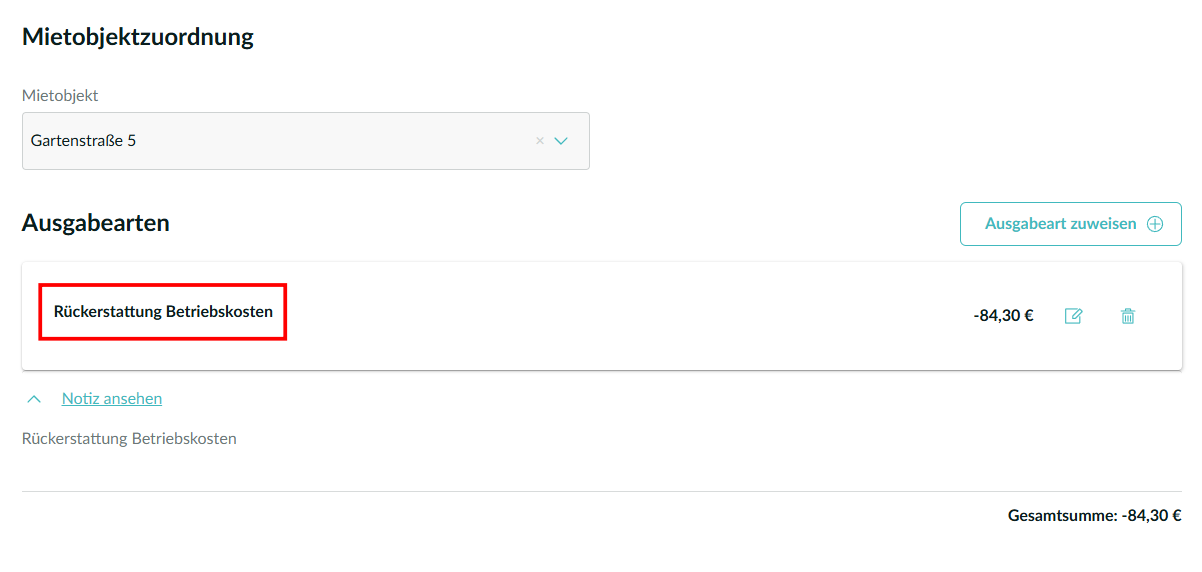1202x572 pixels.
Task: Click the Ausgabearten section heading
Action: (96, 223)
